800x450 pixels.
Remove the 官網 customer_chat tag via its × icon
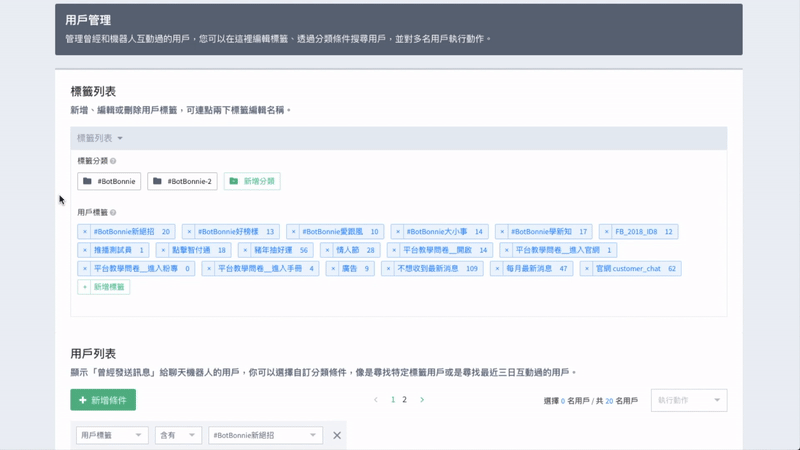(587, 268)
